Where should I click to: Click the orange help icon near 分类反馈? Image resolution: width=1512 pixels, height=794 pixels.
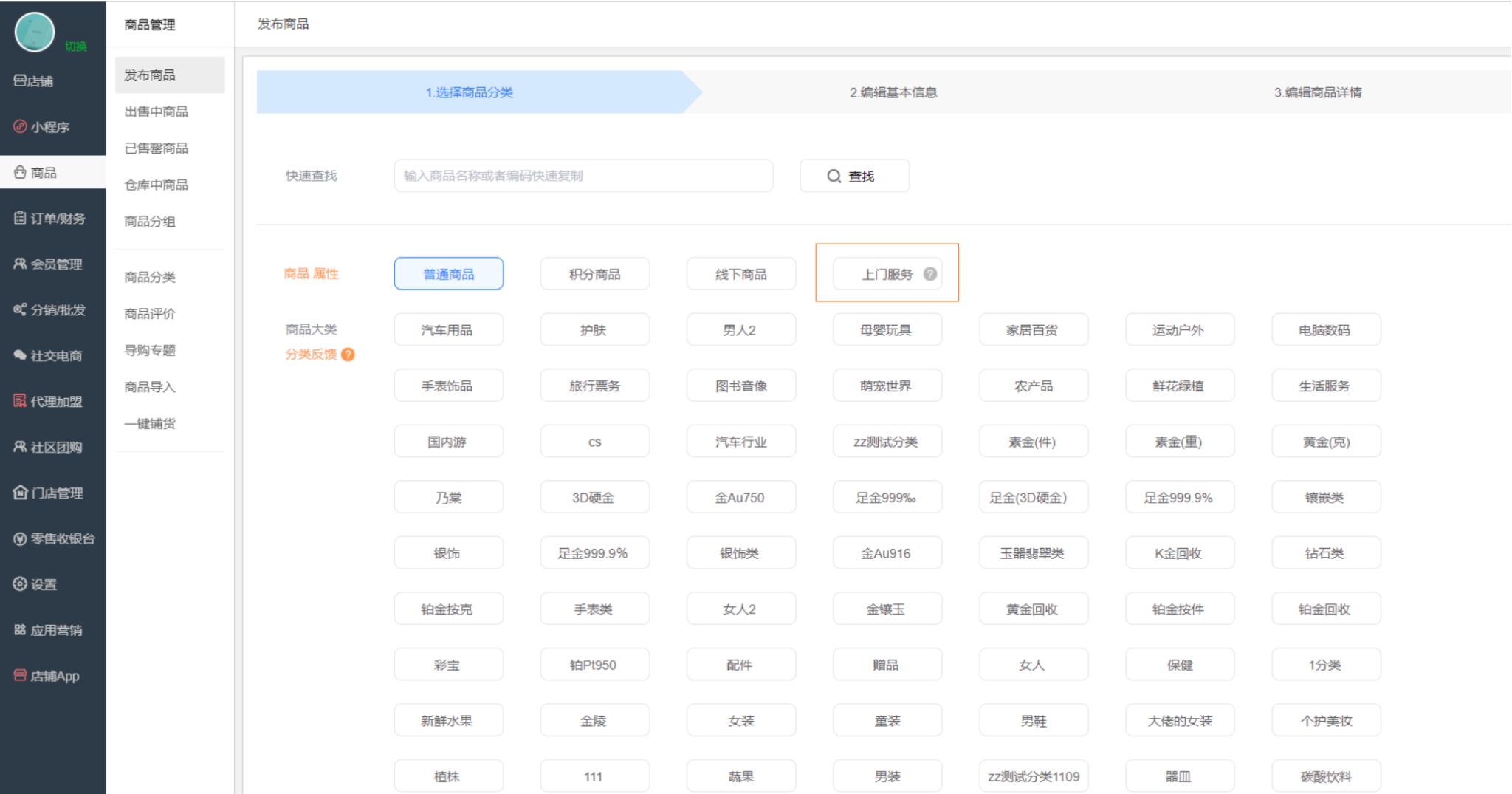[348, 355]
